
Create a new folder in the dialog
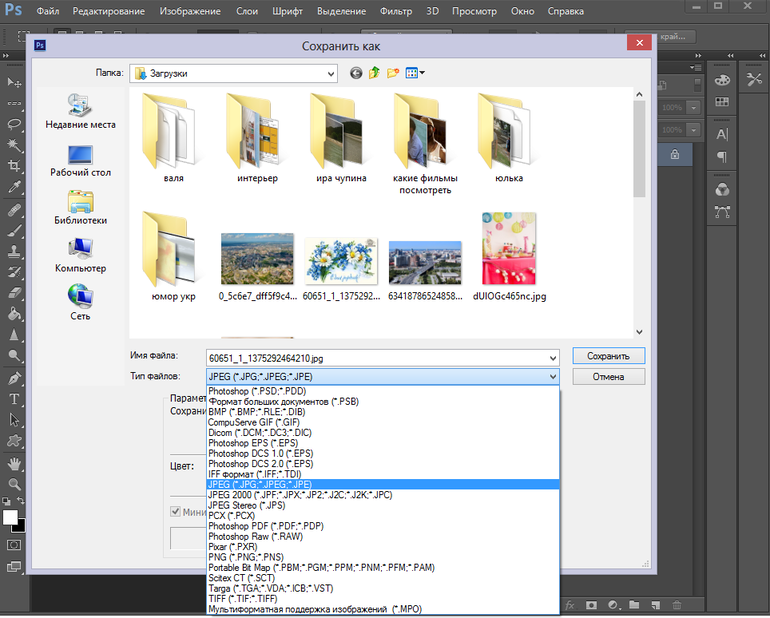[x=394, y=73]
